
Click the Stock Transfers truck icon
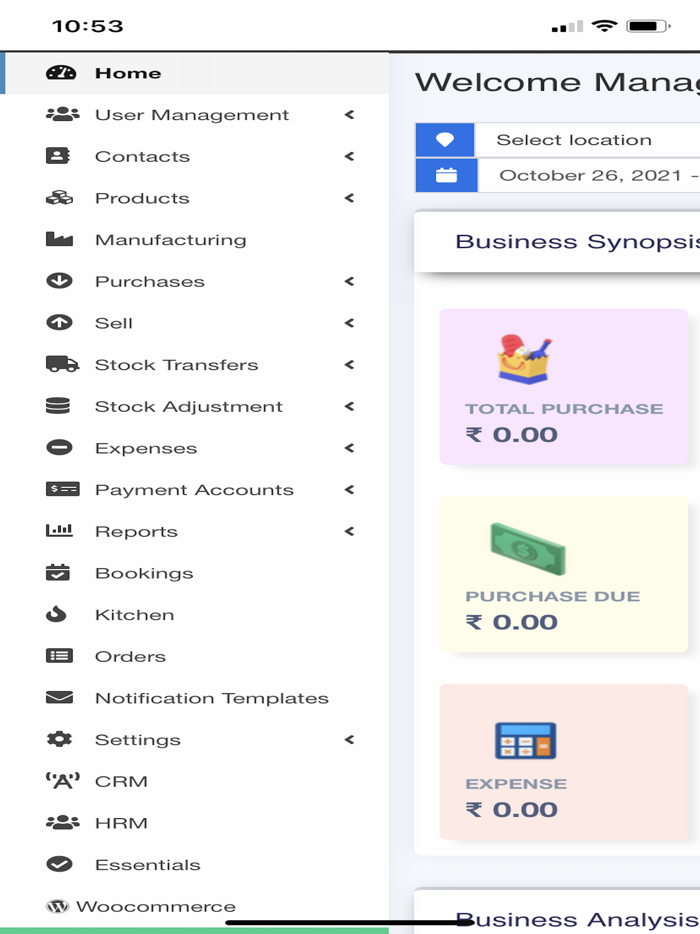(60, 364)
